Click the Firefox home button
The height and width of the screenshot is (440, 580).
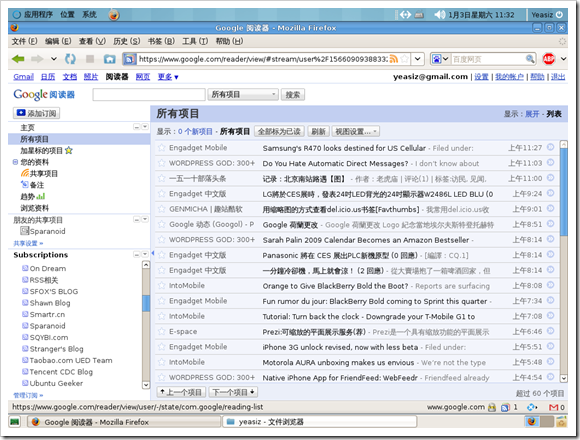(109, 58)
